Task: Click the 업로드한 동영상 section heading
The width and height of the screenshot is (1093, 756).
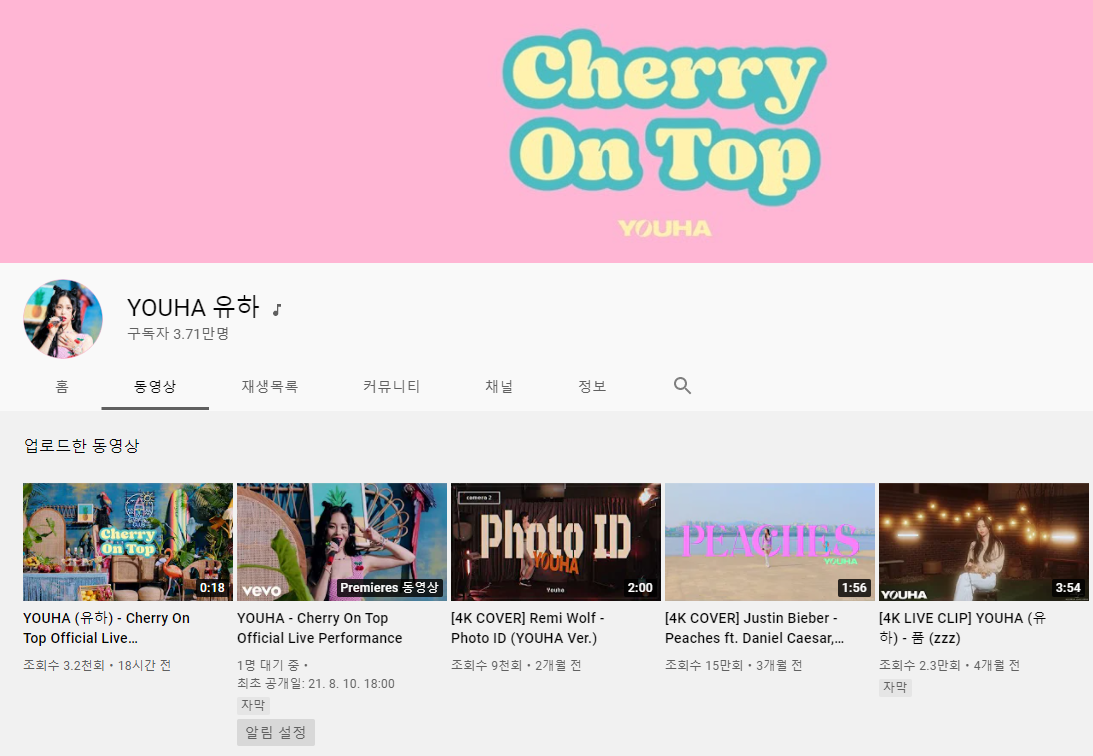Action: (x=82, y=445)
